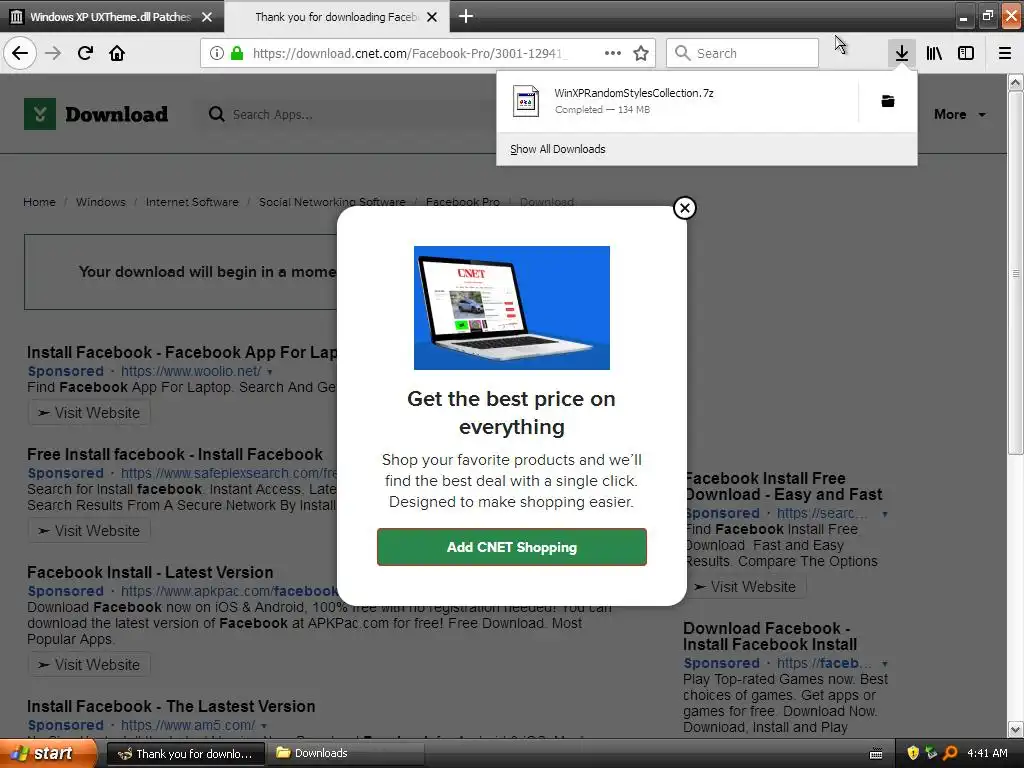Click the page vertical scrollbar thumb
Screen dimensions: 1024x768
pos(1015,273)
